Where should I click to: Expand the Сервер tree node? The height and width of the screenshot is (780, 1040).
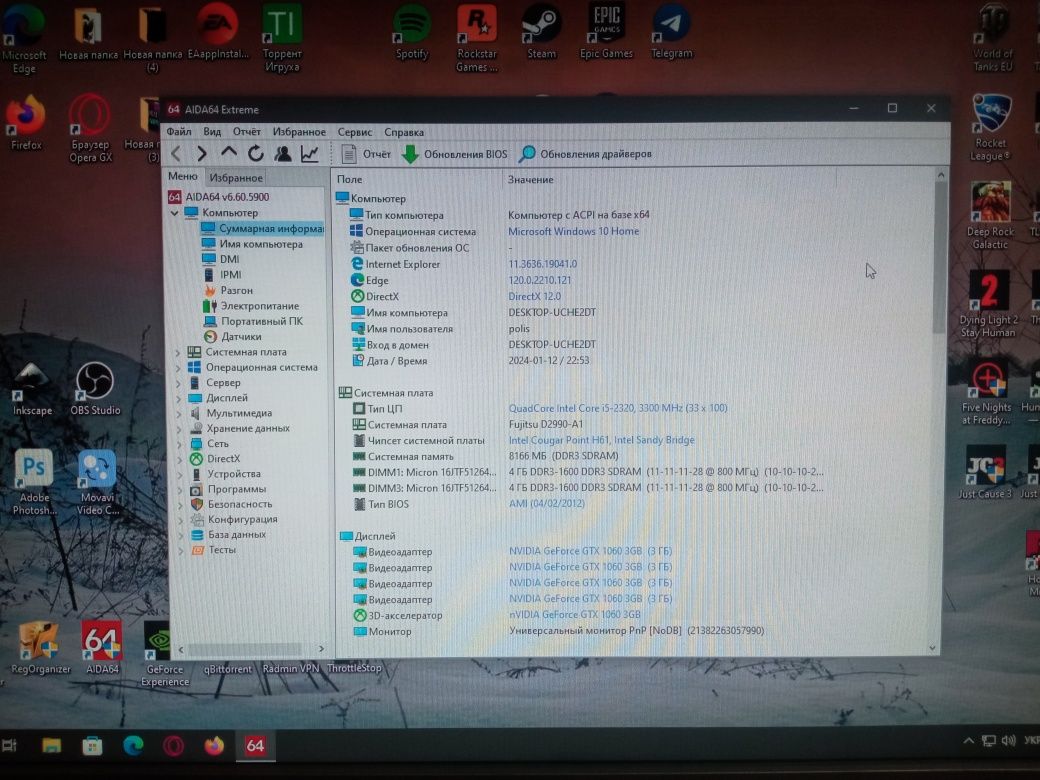(x=178, y=383)
